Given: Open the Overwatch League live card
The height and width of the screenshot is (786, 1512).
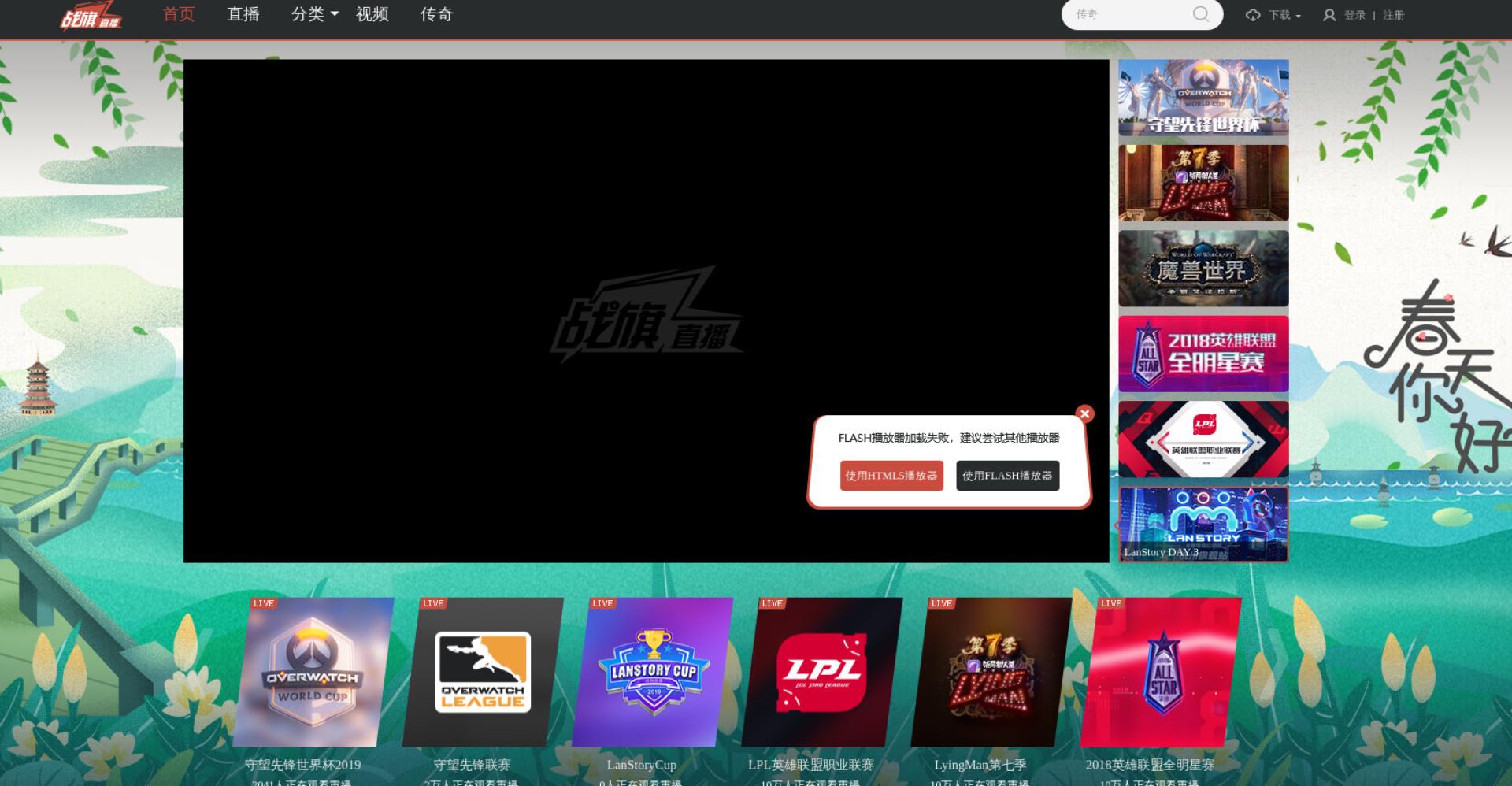Looking at the screenshot, I should click(483, 672).
